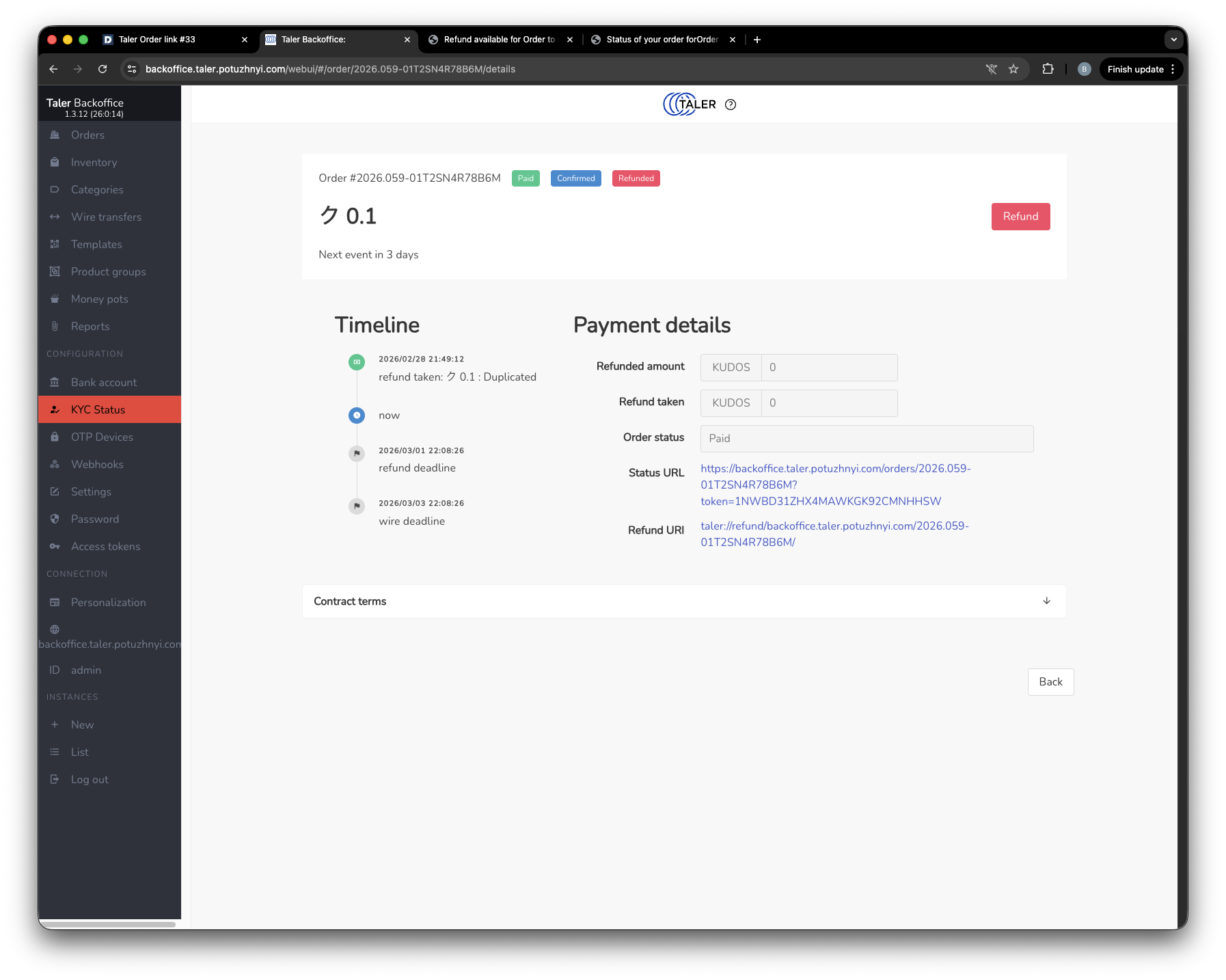Click the help question mark icon

731,105
